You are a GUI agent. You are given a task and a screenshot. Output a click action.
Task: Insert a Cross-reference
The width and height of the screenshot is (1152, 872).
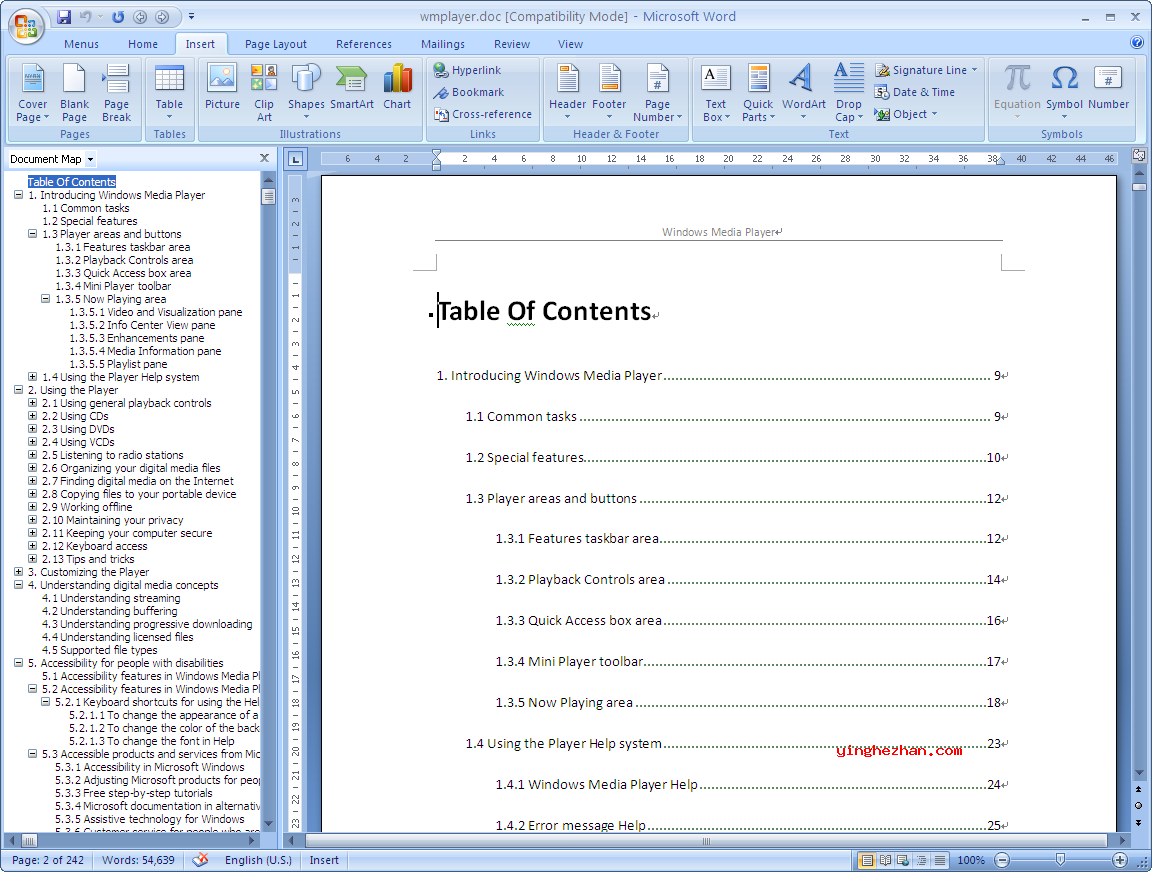click(x=483, y=114)
